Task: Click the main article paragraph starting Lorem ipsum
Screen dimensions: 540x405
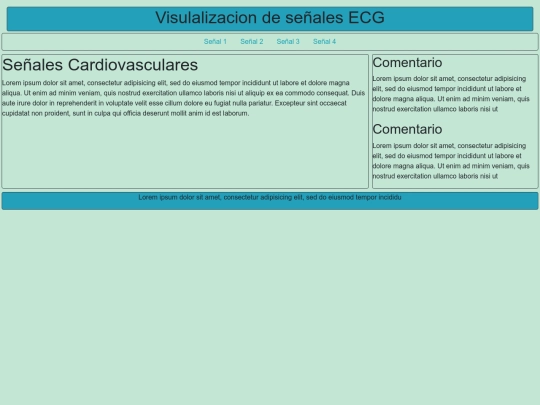Action: (x=183, y=98)
